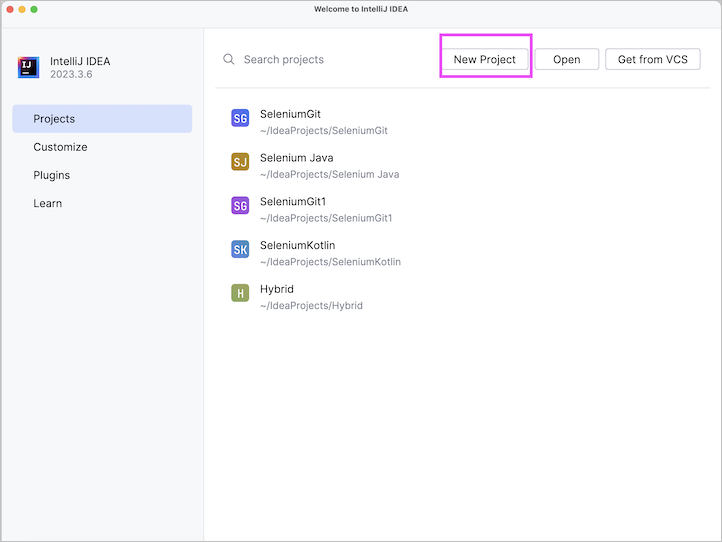
Task: Open the Plugins section
Action: tap(52, 175)
